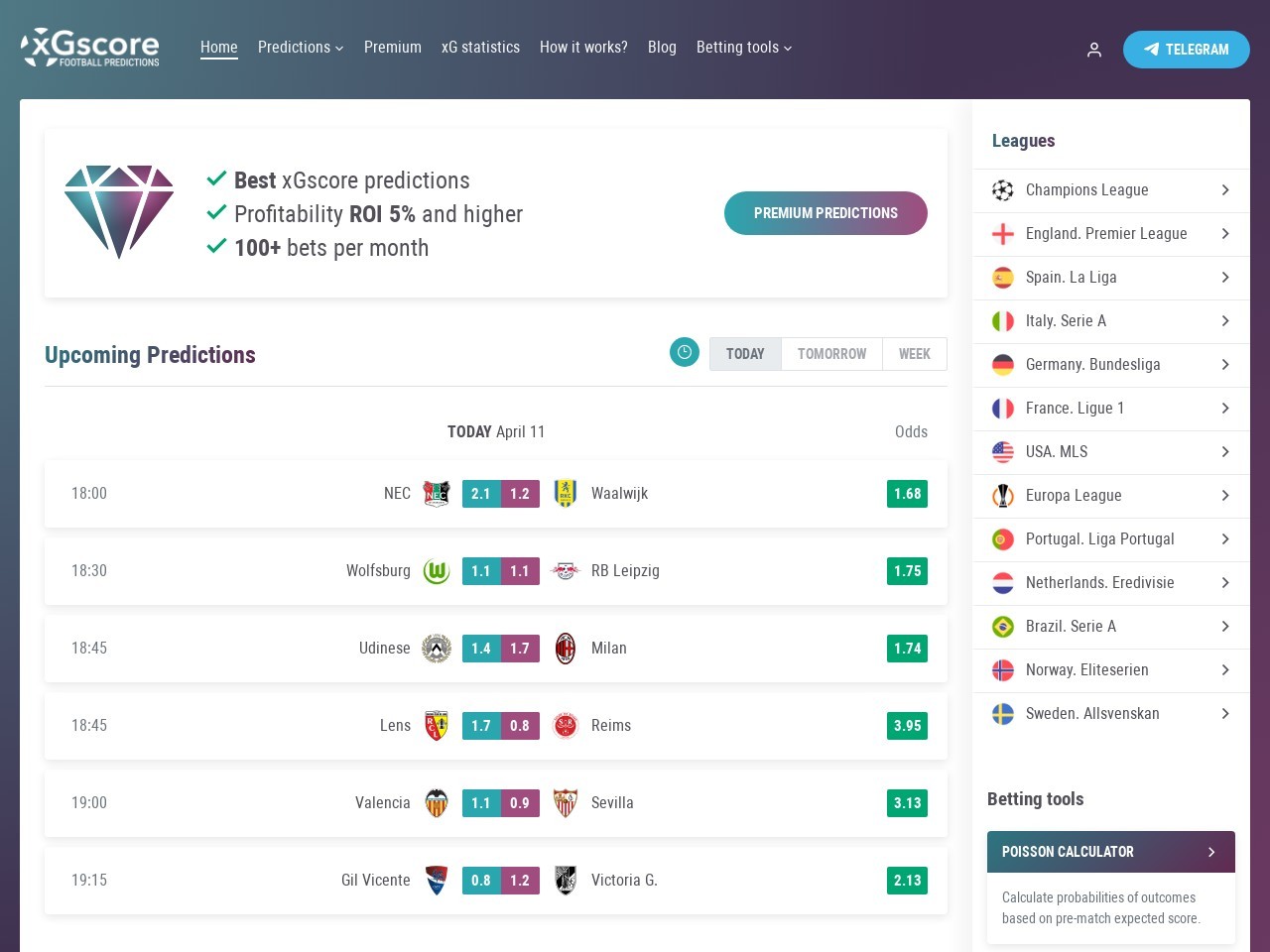
Task: Switch to the WEEK tab
Action: tap(915, 354)
